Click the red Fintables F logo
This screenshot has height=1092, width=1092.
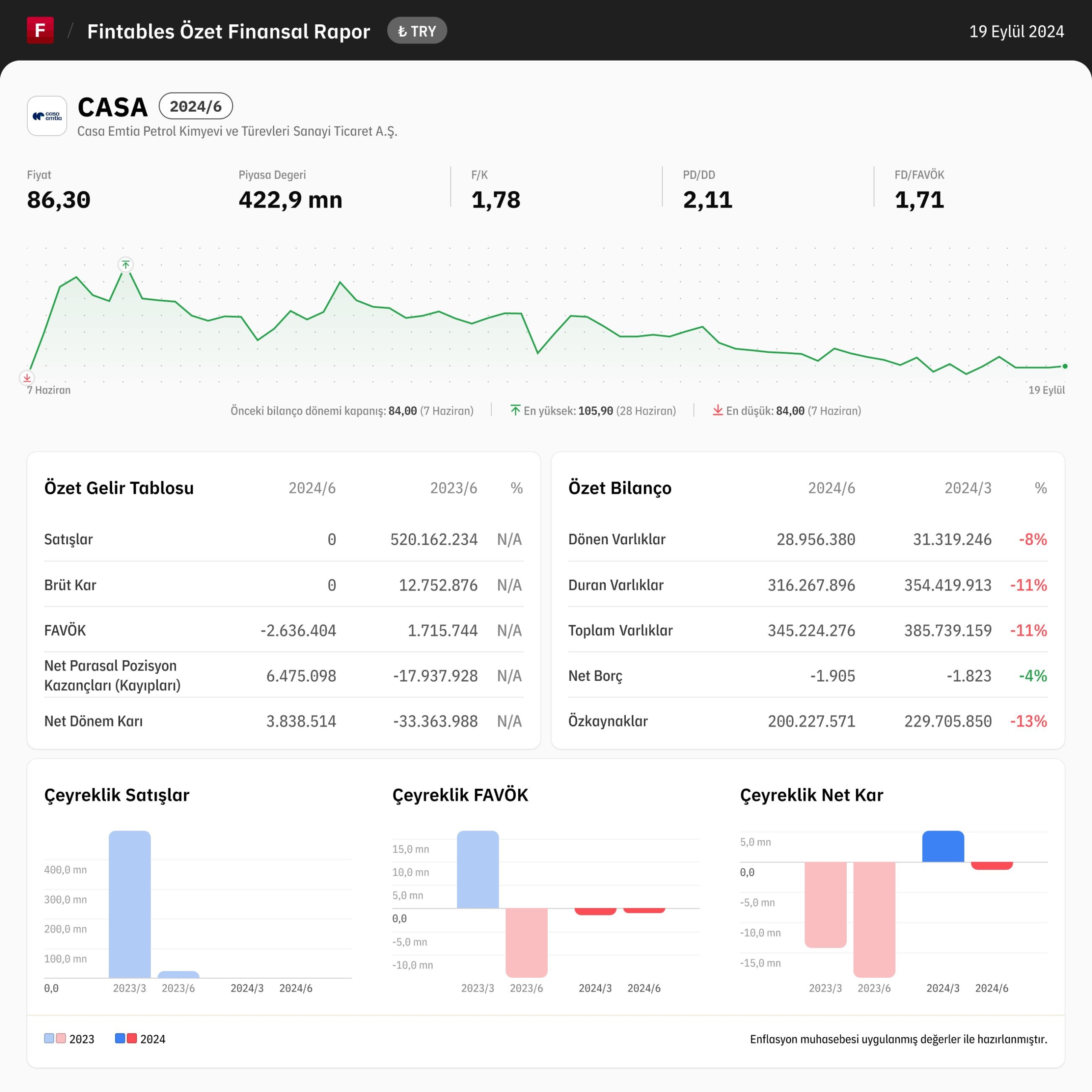click(40, 31)
